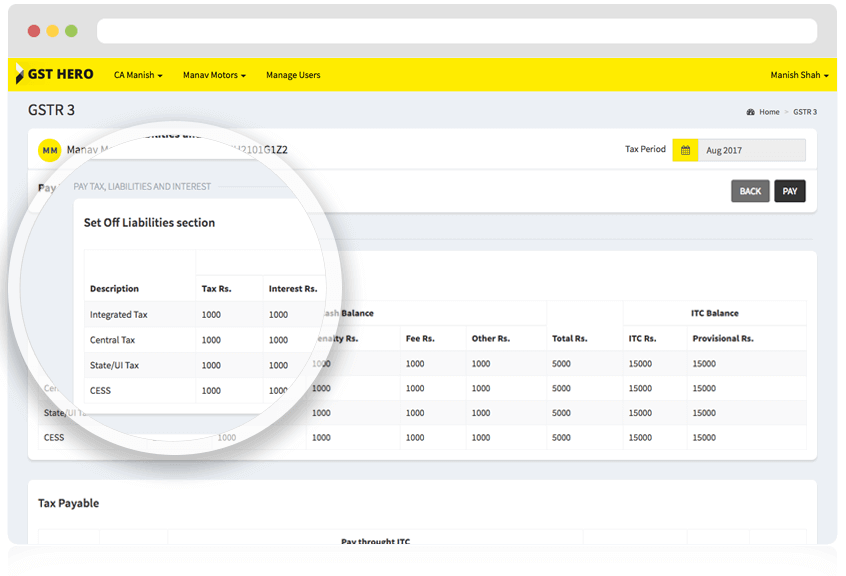
Task: Click the Provisional Rs. 15000 in CESS row
Action: coord(704,437)
